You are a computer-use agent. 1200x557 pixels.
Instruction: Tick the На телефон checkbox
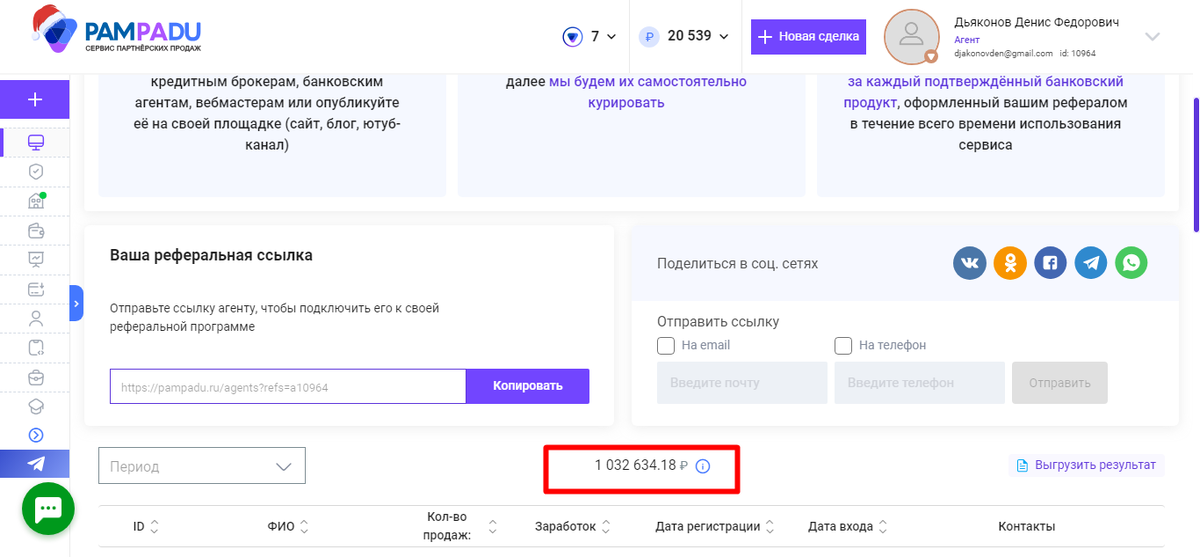[843, 345]
